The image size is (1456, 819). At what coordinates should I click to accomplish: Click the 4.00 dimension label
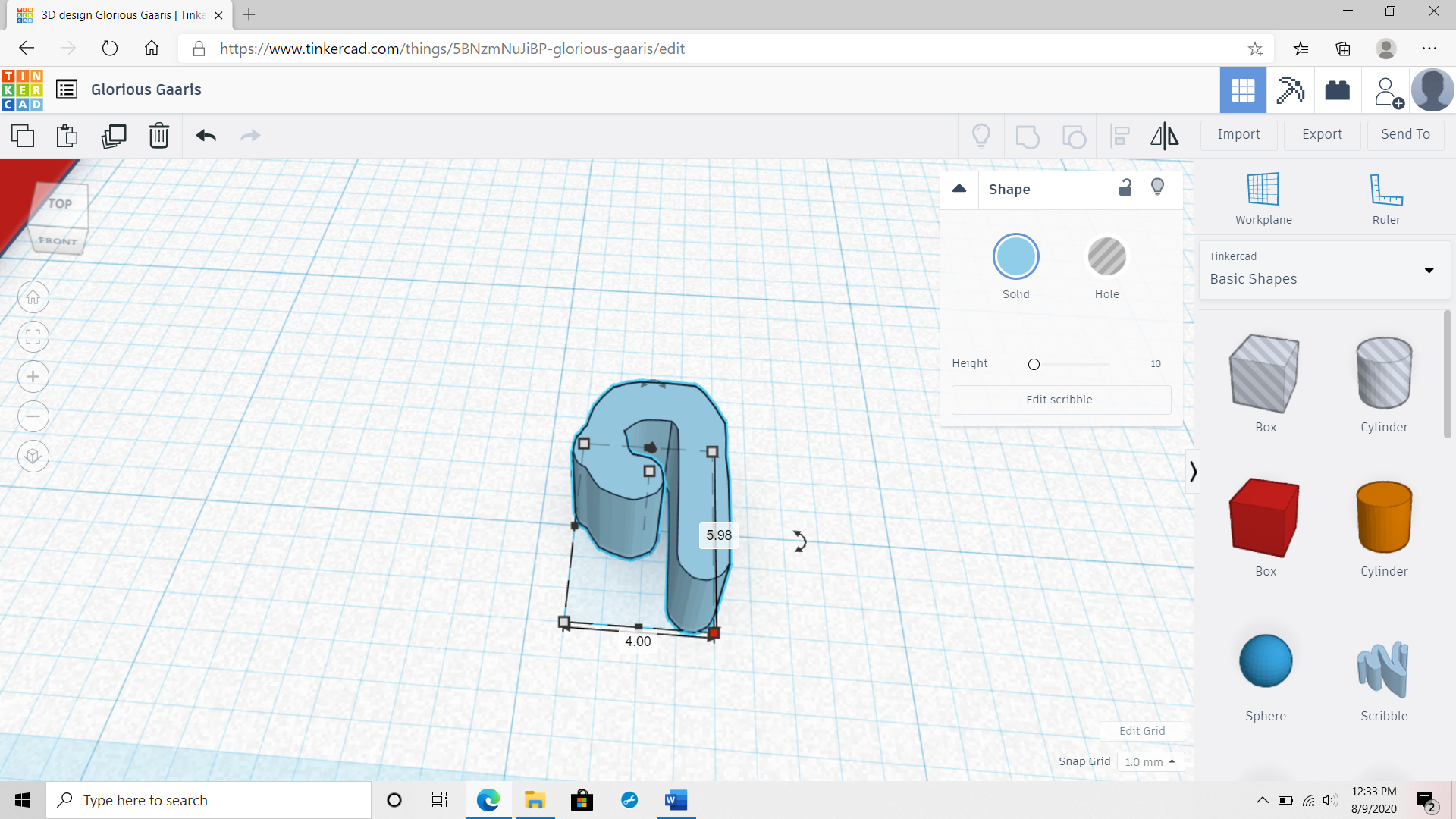(x=638, y=642)
